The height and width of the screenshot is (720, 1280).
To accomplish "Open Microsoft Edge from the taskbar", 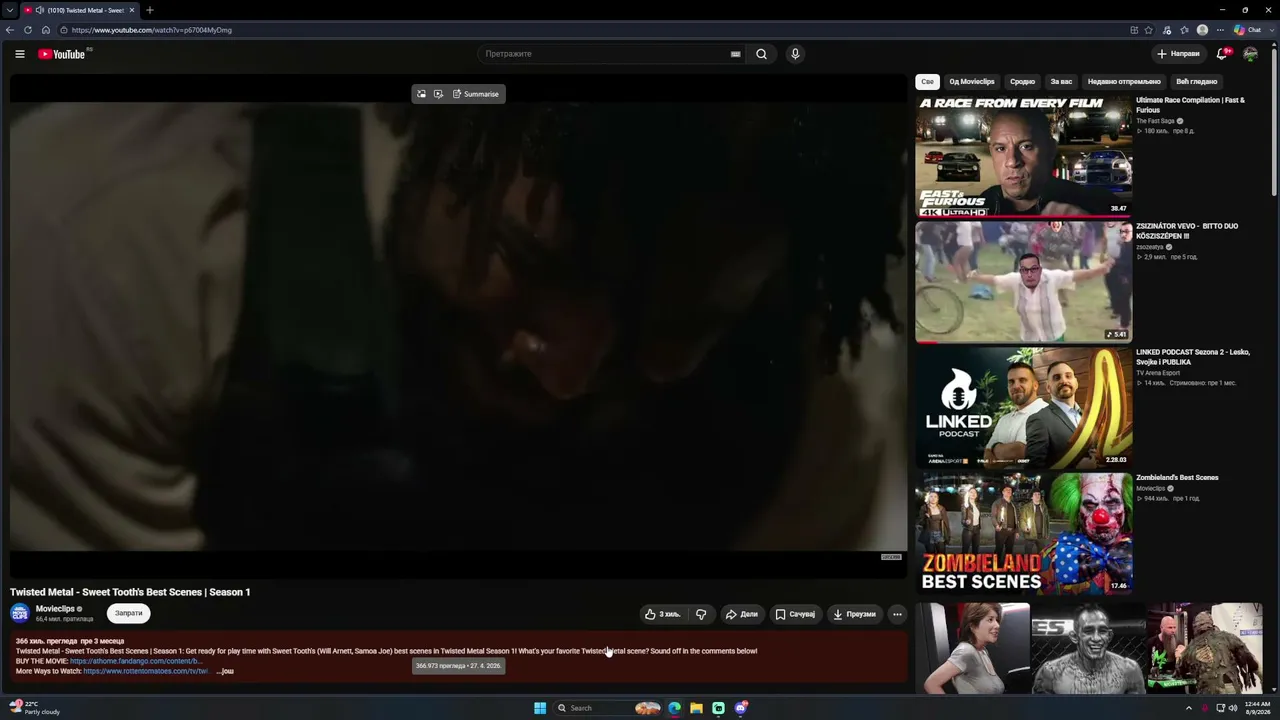I will point(675,708).
